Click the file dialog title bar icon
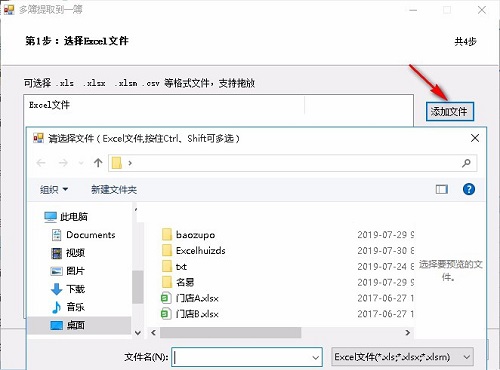 click(38, 138)
